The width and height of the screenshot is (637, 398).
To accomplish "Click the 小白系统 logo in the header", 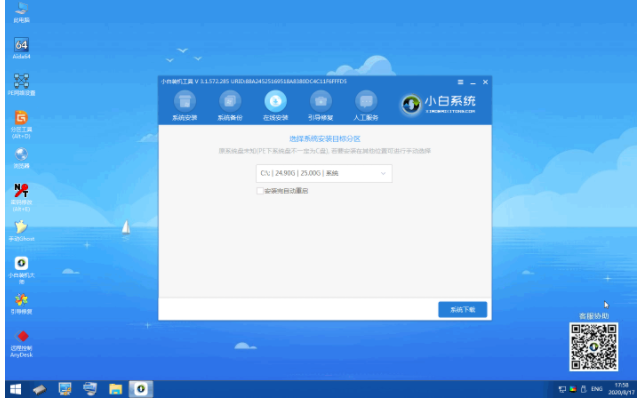I will tap(438, 104).
